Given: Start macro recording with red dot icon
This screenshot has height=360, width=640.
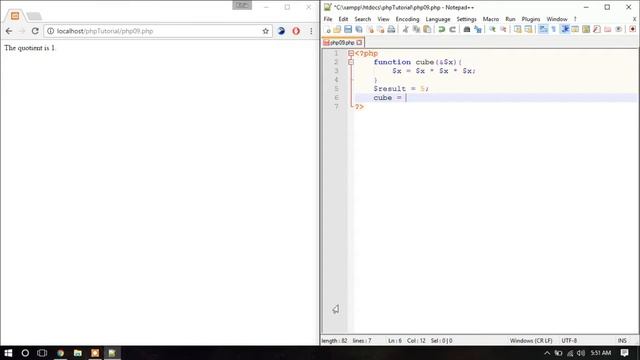Looking at the screenshot, I should pyautogui.click(x=633, y=29).
